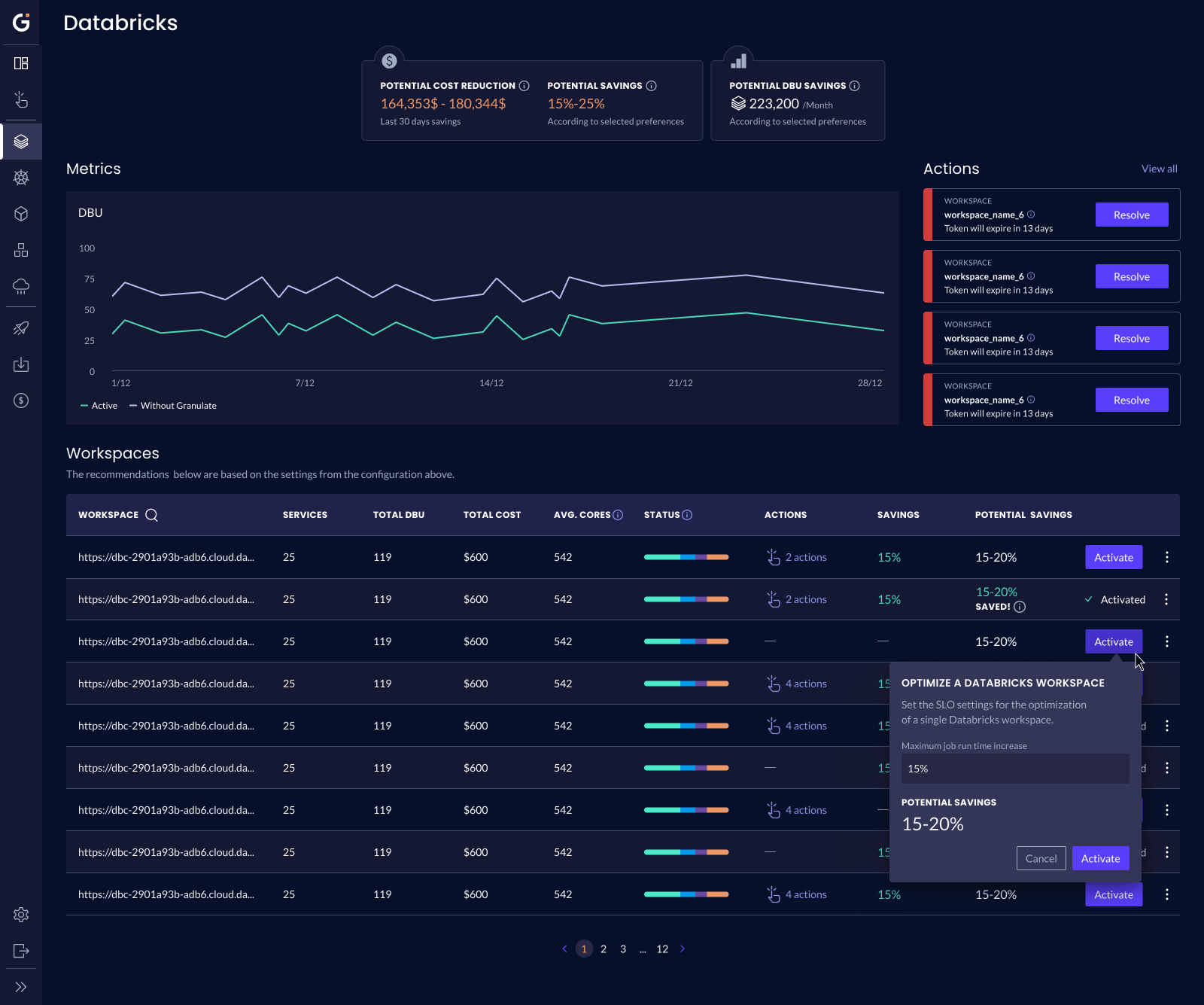Expand the sidebar with the double-chevron icon
Viewport: 1204px width, 1005px height.
pos(20,987)
